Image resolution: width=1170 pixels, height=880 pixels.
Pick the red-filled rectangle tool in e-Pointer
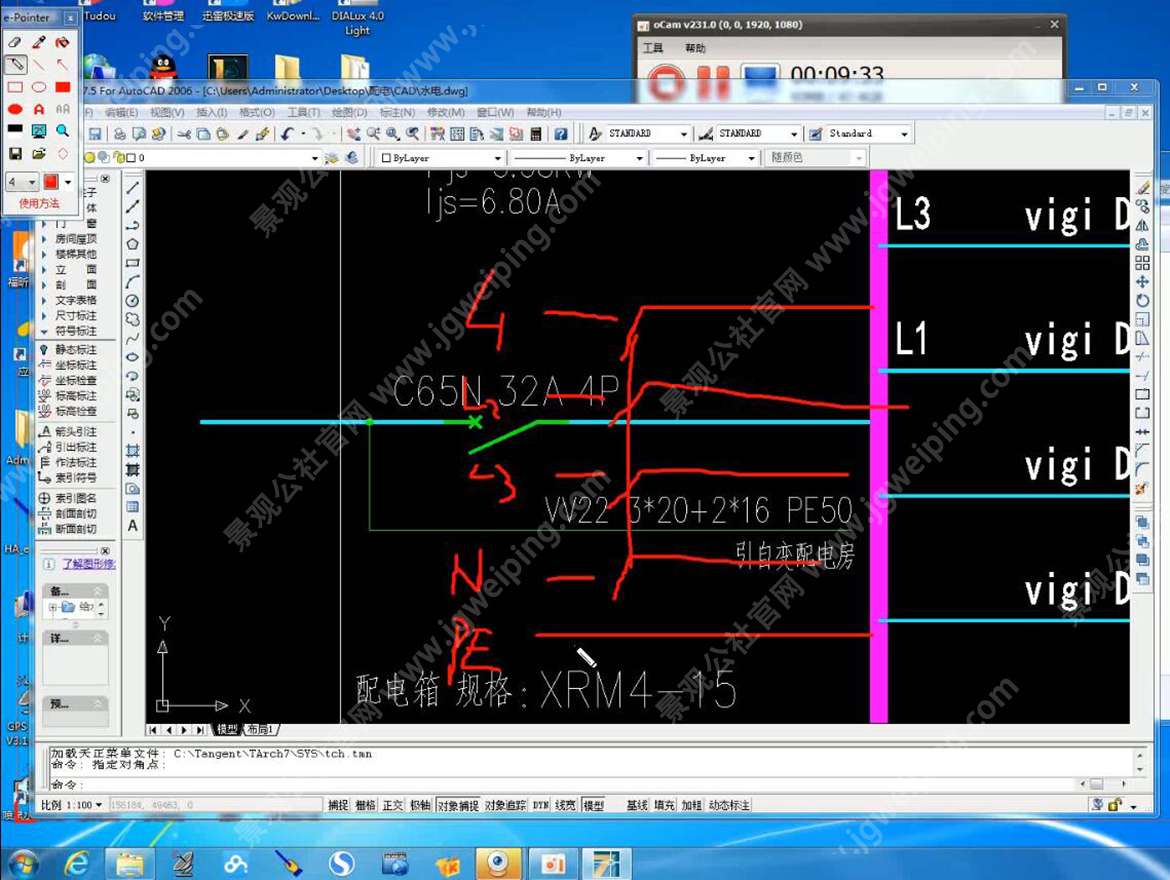[63, 87]
